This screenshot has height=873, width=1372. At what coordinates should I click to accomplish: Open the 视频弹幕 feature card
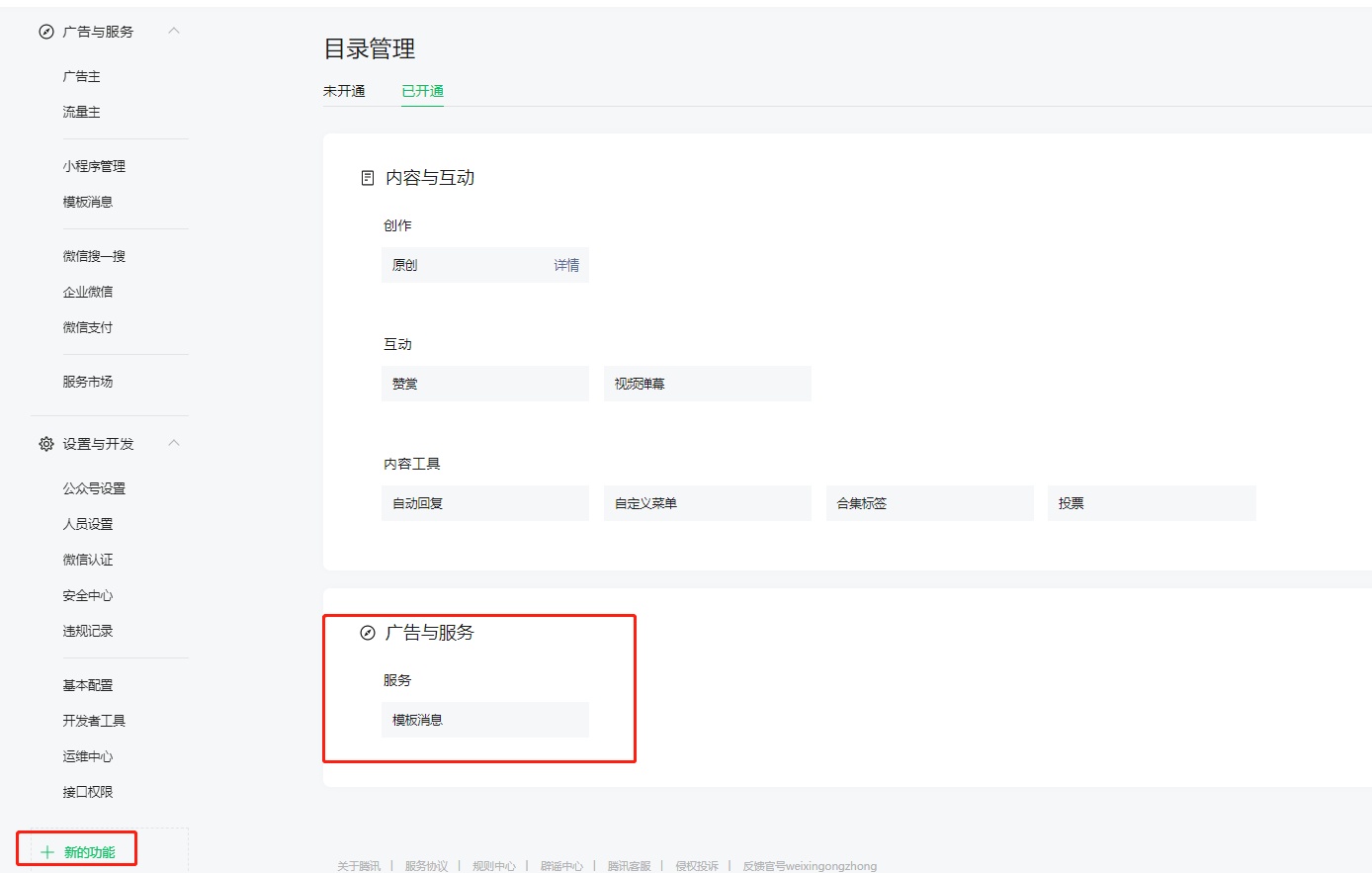pyautogui.click(x=708, y=384)
